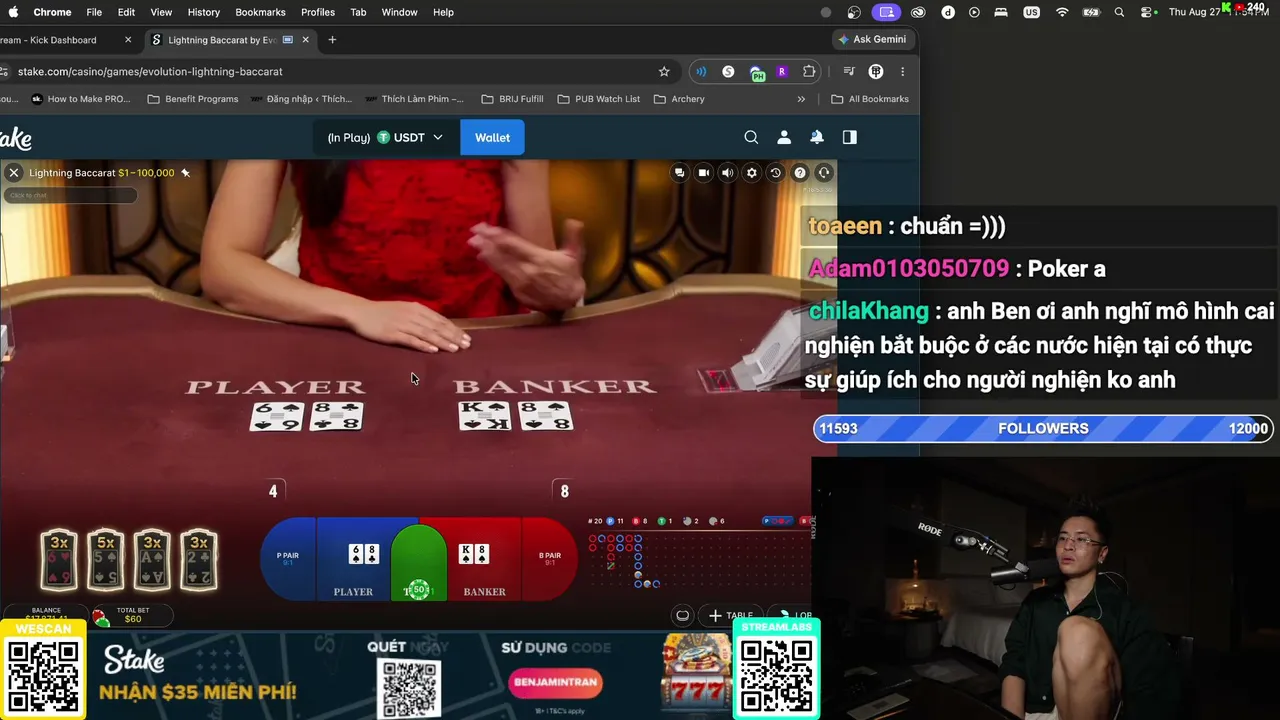Open the Chrome menu in menu bar
Viewport: 1280px width, 720px height.
click(x=52, y=12)
